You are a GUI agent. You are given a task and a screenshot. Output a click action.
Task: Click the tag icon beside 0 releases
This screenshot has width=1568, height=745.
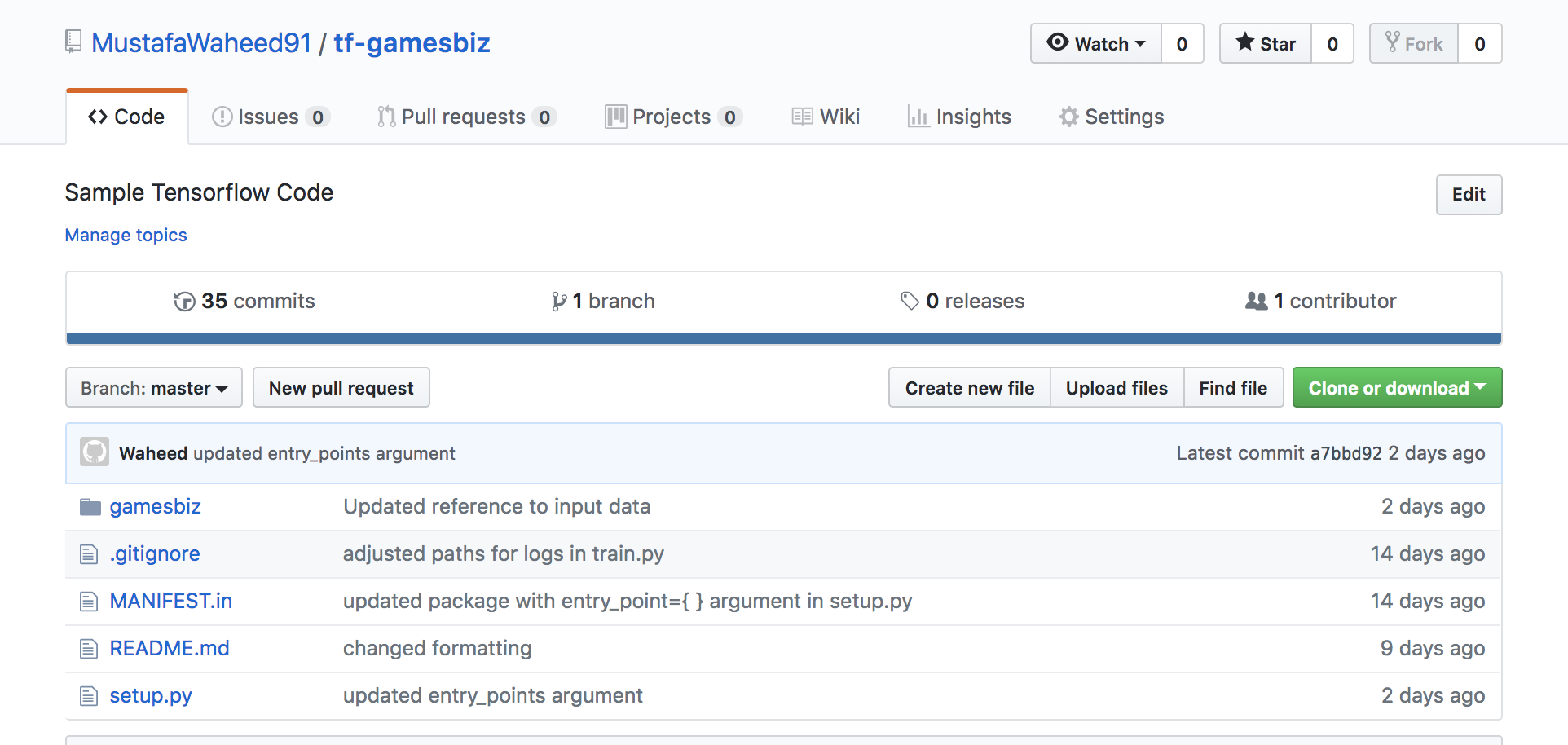[x=910, y=302]
